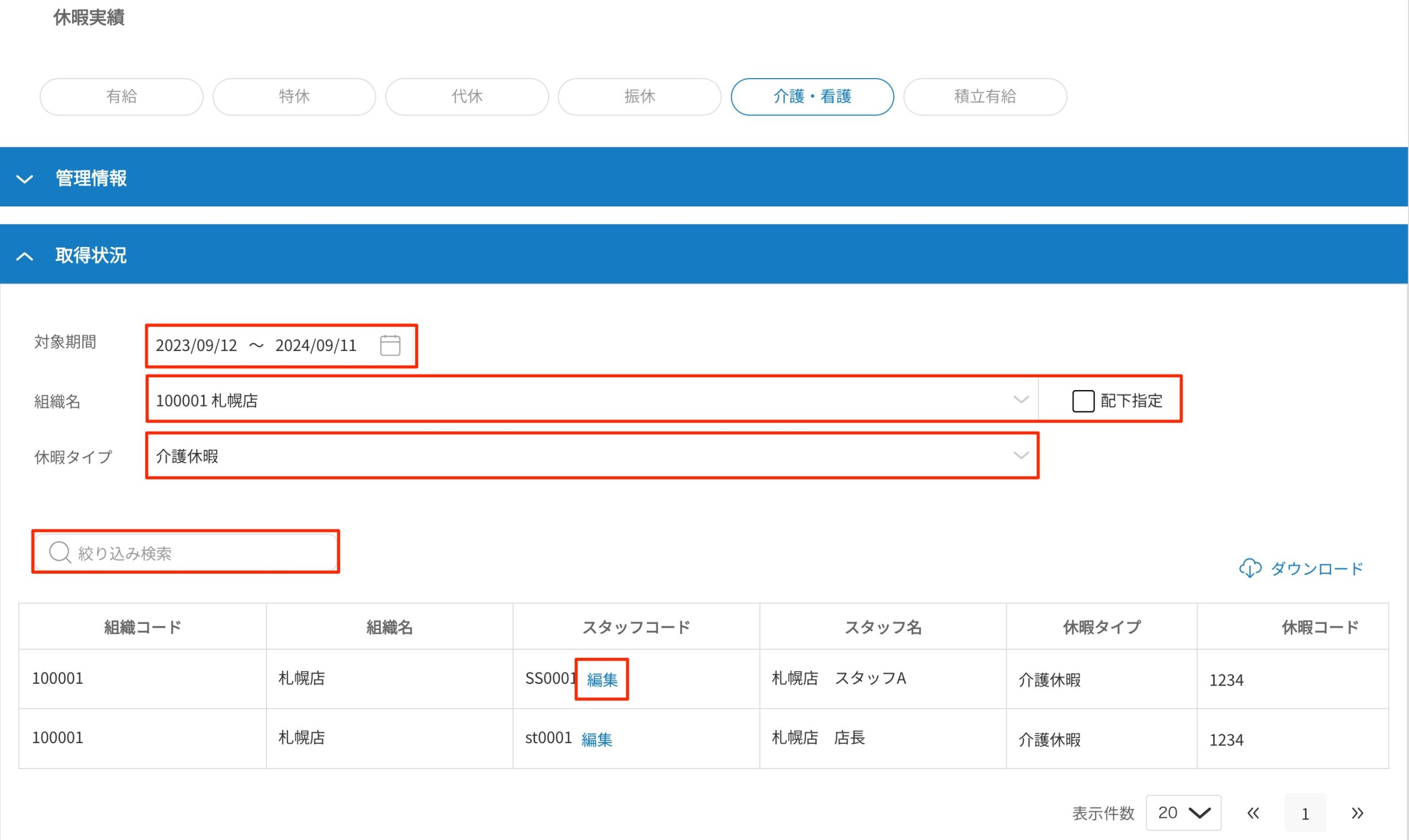
Task: Go to next pages with double-right arrow
Action: coord(1357,814)
